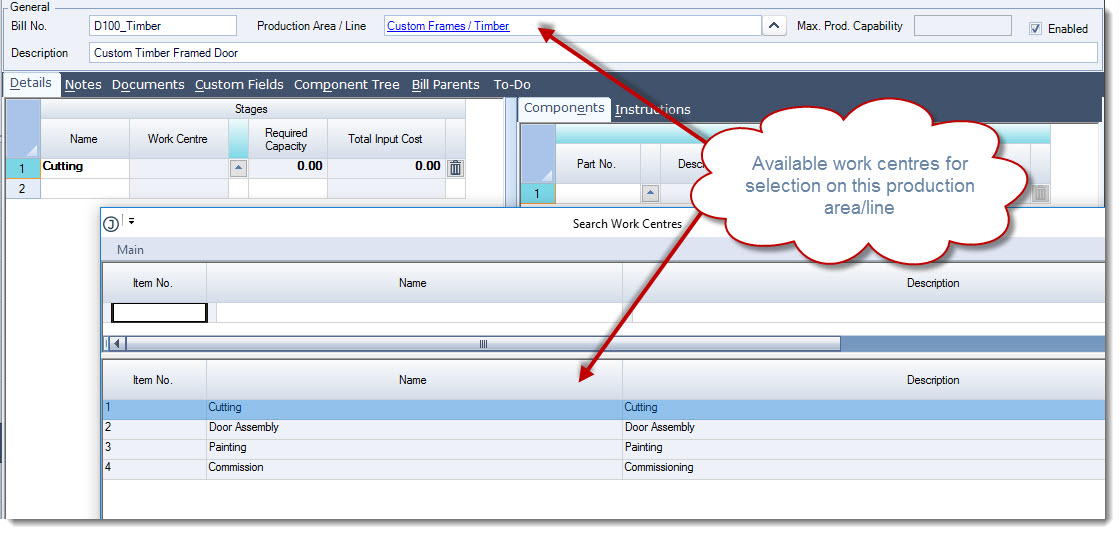The height and width of the screenshot is (534, 1120).
Task: Click the select-all corner of Stages grid
Action: pos(22,129)
